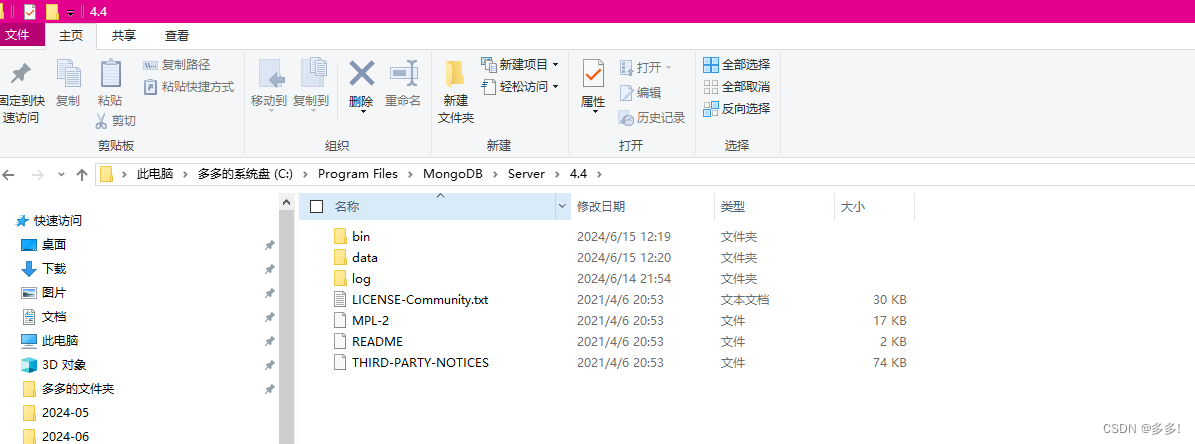Open Recent locations dropdown arrow
This screenshot has width=1195, height=444.
click(61, 174)
